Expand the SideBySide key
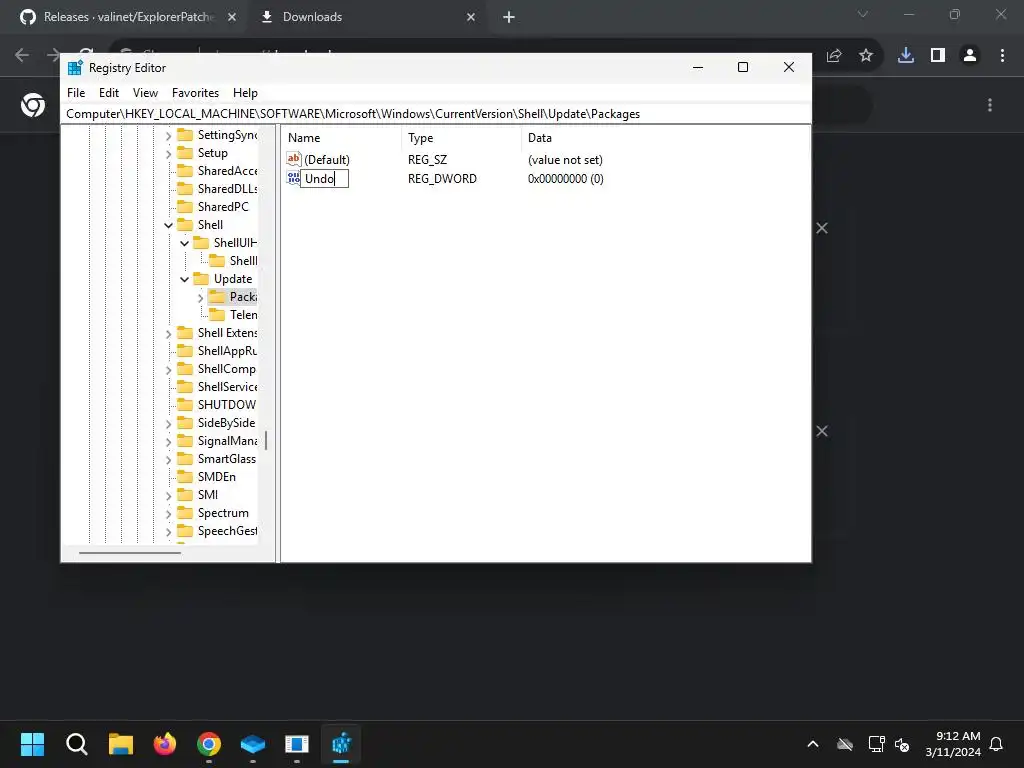Viewport: 1024px width, 768px height. click(168, 424)
